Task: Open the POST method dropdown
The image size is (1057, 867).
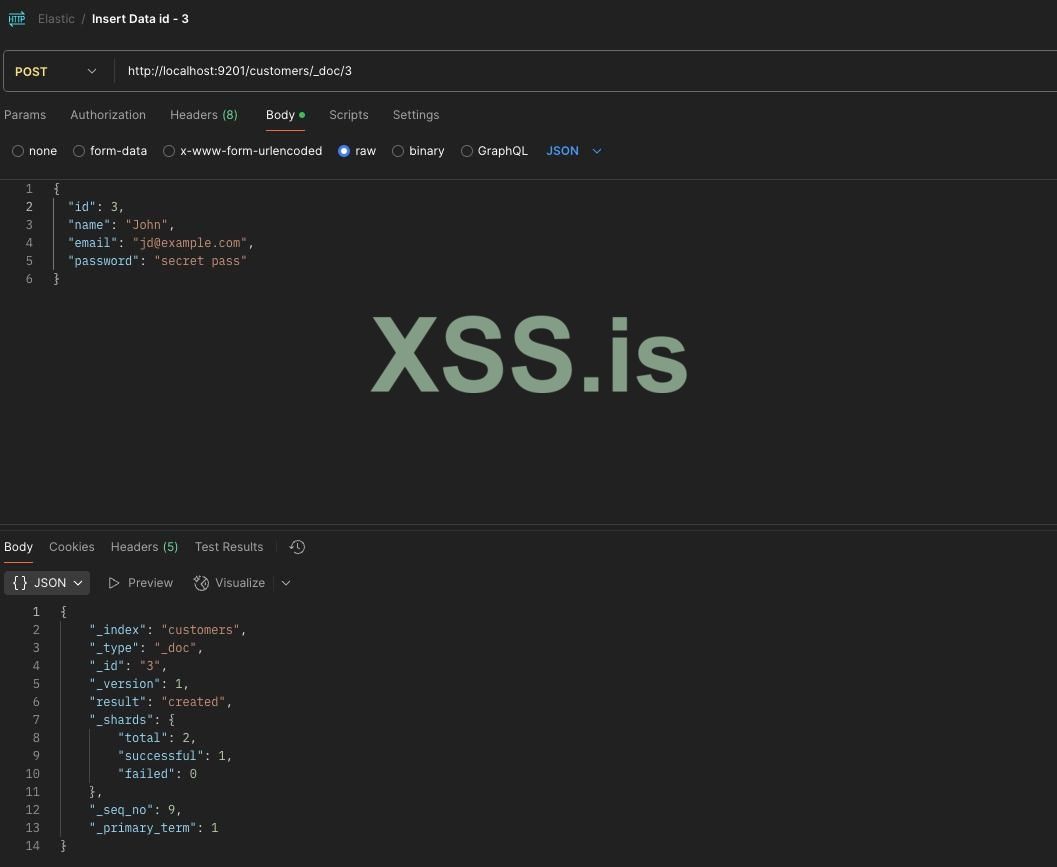Action: [x=57, y=71]
